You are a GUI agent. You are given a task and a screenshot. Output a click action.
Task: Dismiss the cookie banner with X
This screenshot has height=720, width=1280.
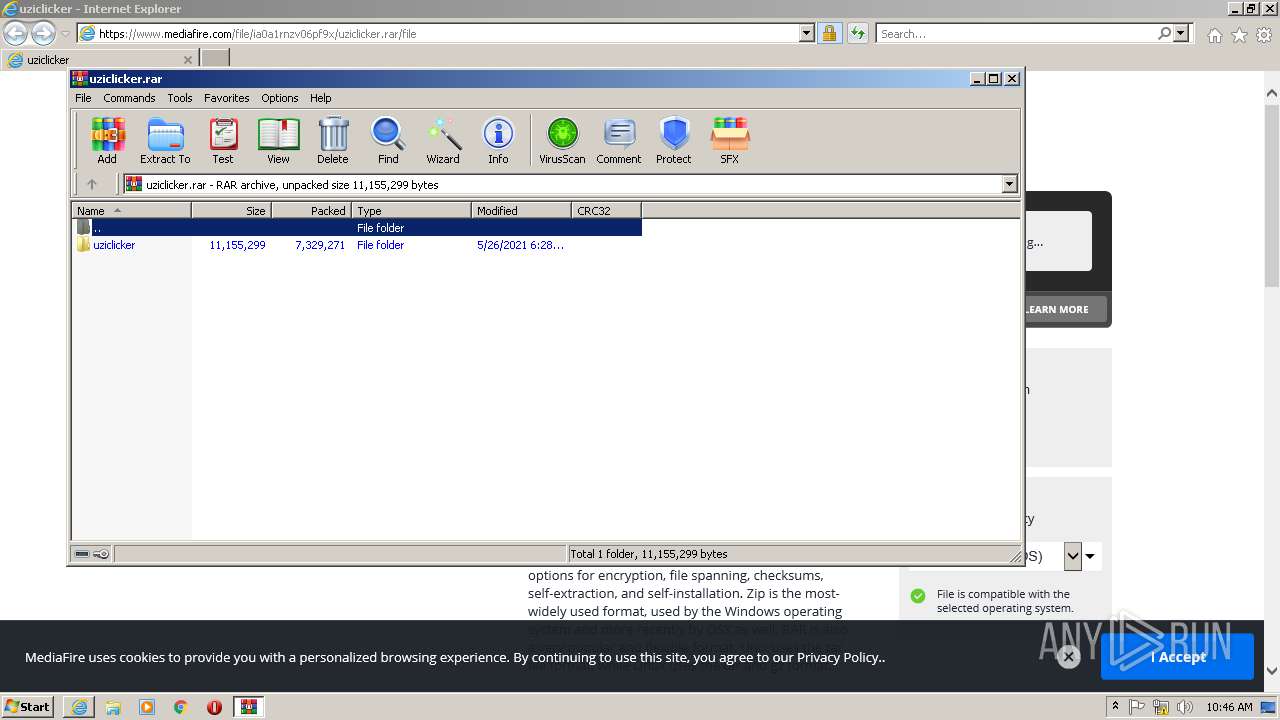tap(1068, 657)
